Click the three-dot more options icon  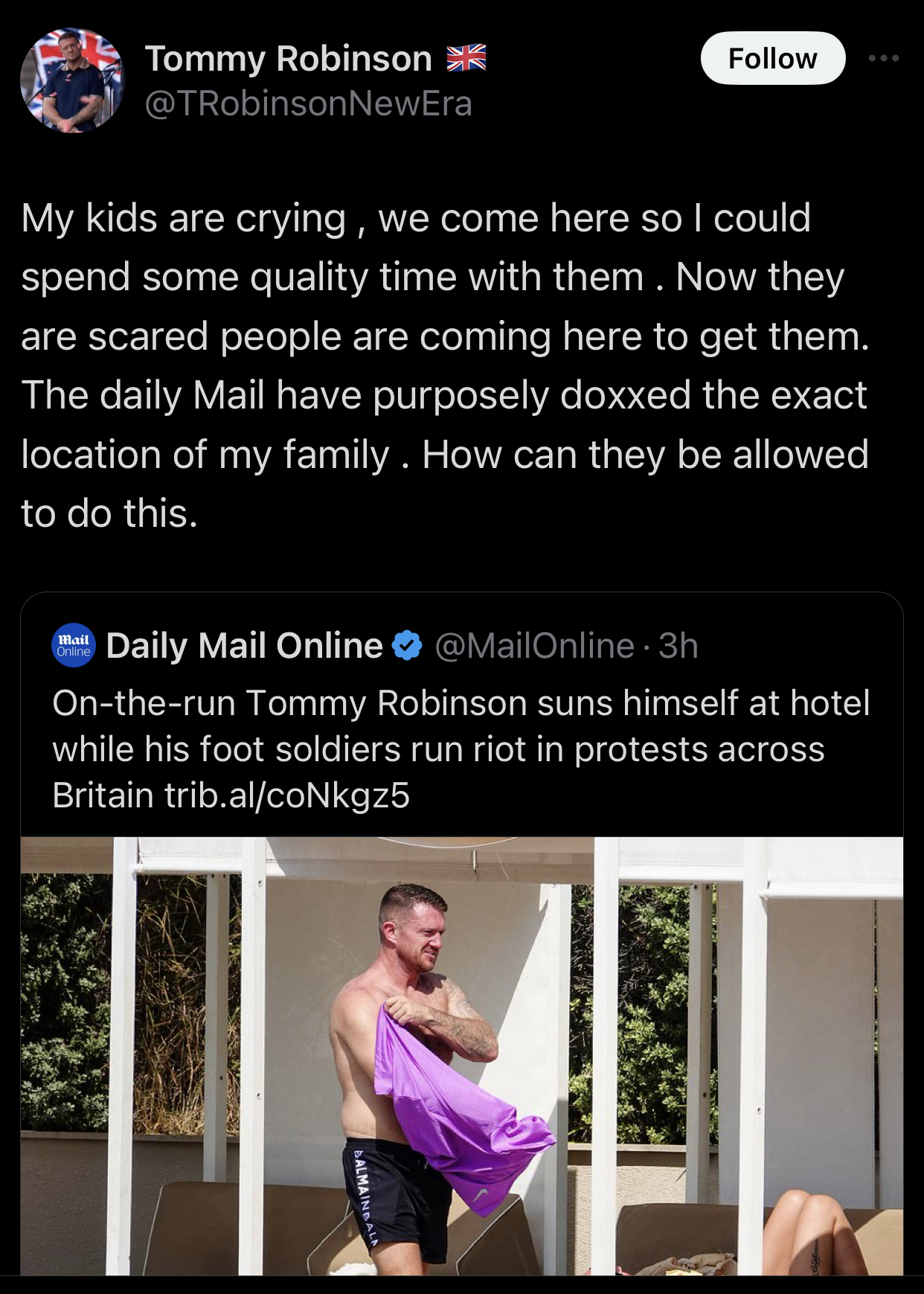tap(883, 58)
